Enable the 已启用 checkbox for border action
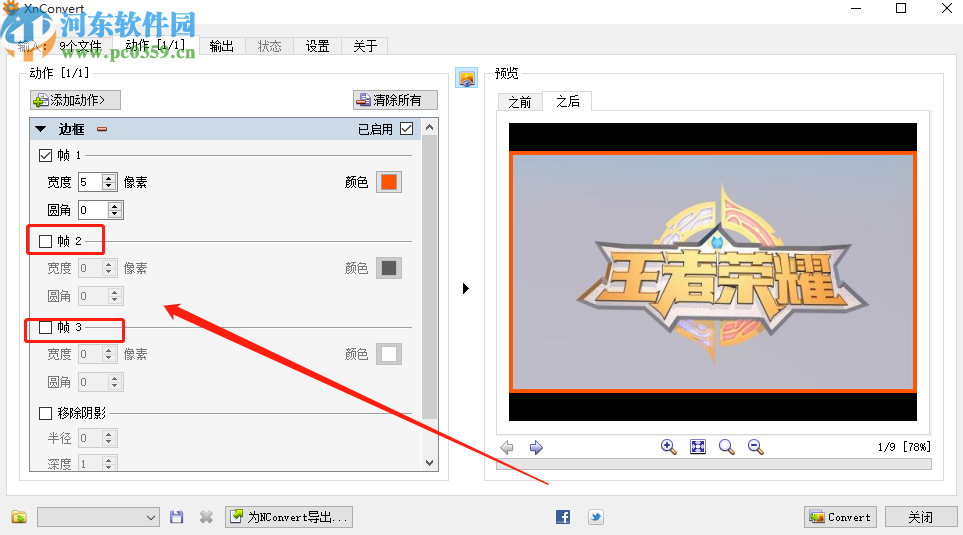Screen dimensions: 963x535 point(407,129)
